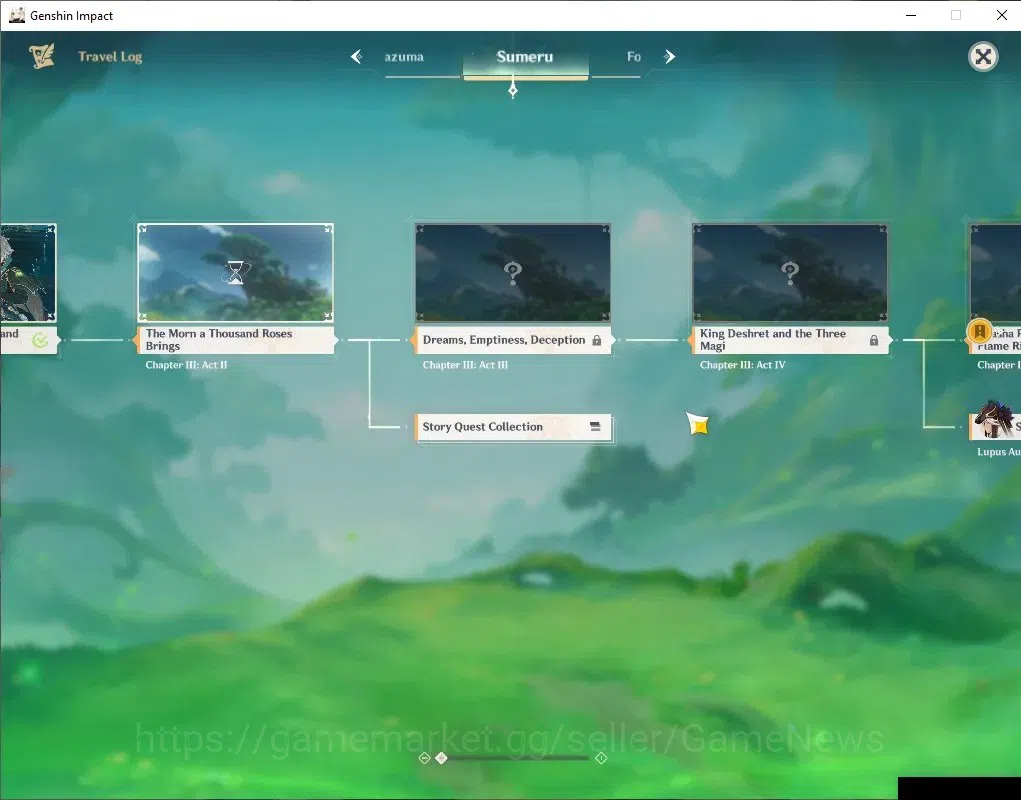Click lock icon on King Deshret quest
The image size is (1021, 800).
[874, 340]
